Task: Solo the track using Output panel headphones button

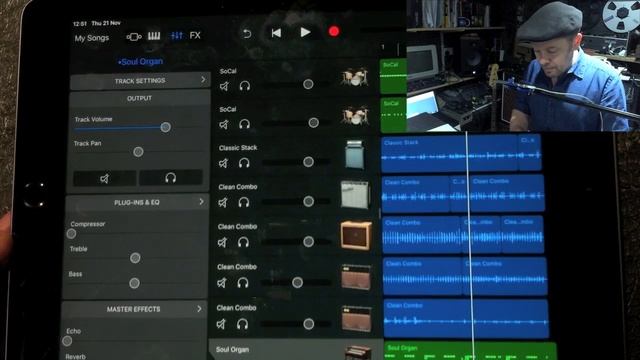Action: [171, 178]
